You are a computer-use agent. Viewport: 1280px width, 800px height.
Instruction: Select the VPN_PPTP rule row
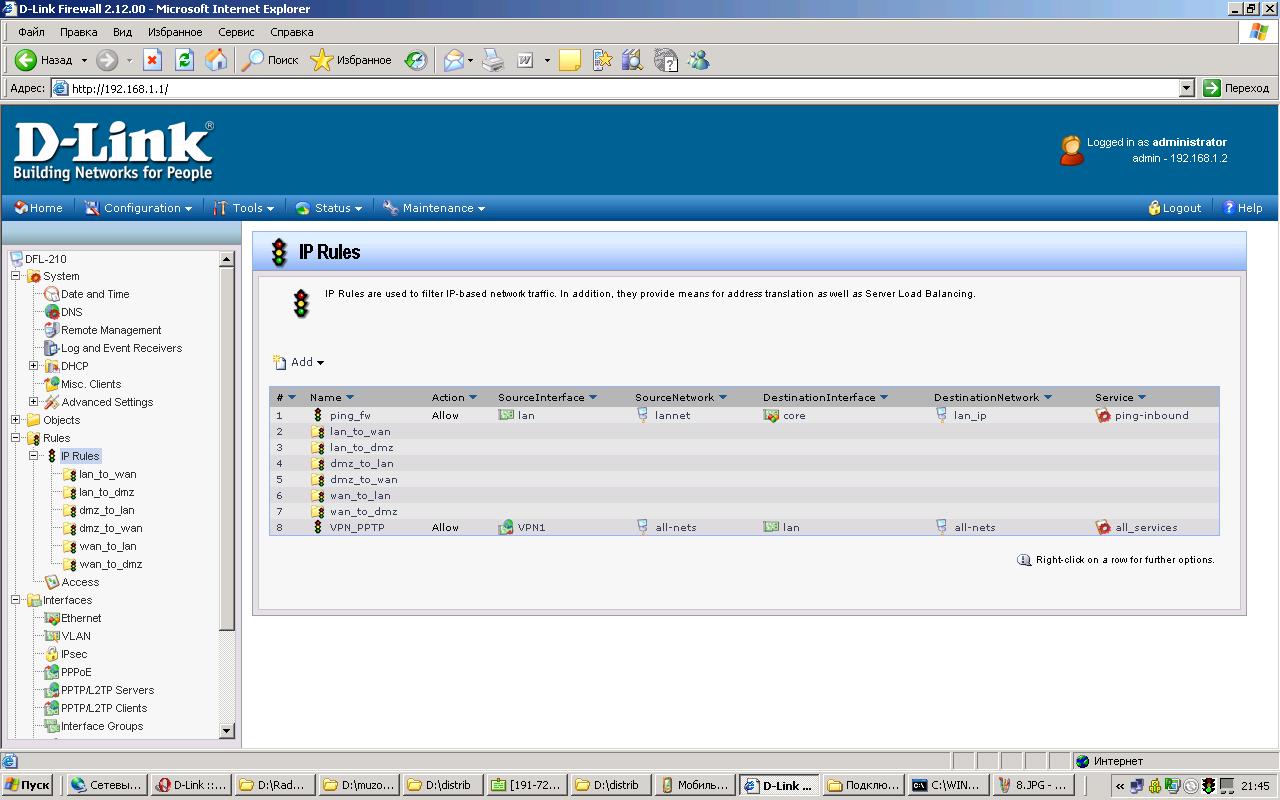[744, 527]
